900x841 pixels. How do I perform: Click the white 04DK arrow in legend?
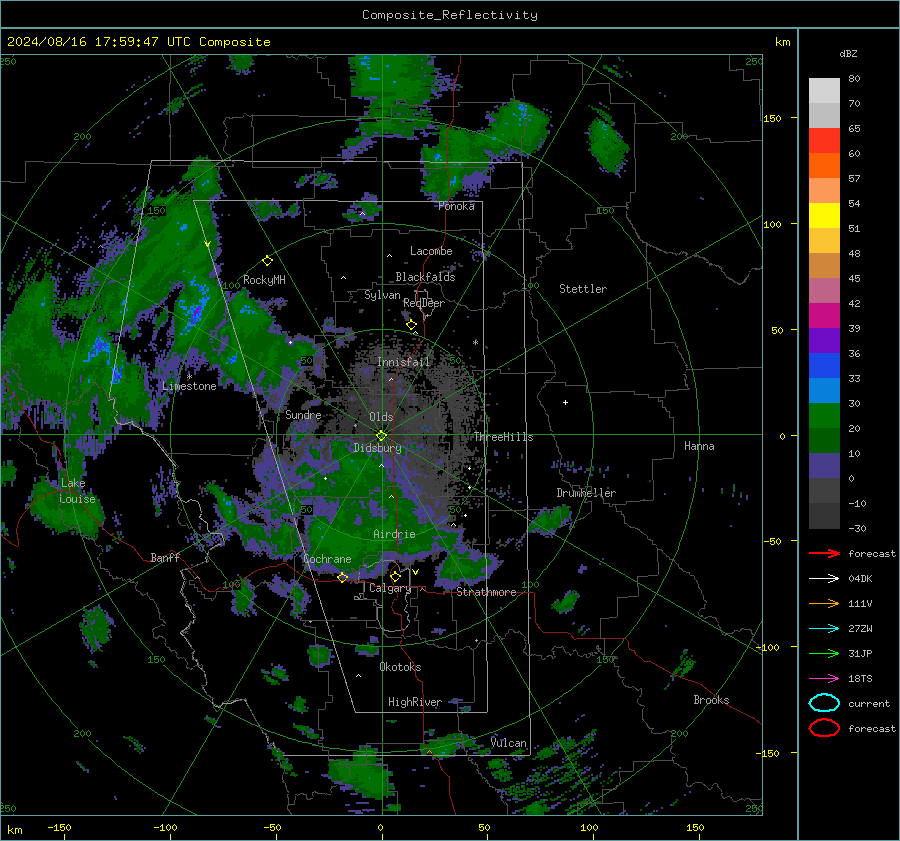(x=824, y=579)
